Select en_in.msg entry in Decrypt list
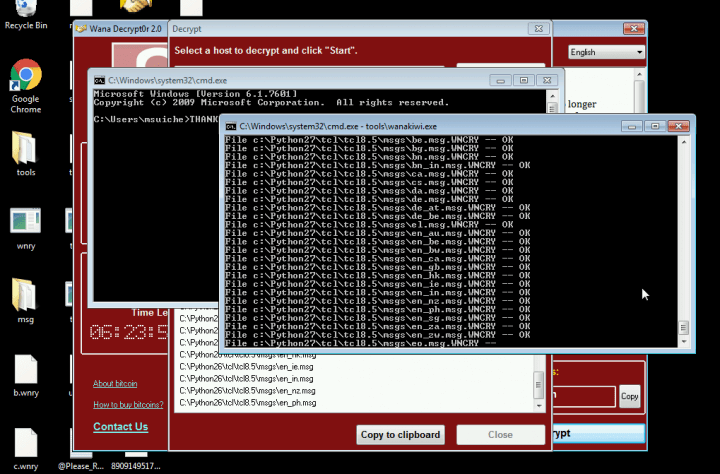This screenshot has width=720, height=474. pyautogui.click(x=246, y=379)
